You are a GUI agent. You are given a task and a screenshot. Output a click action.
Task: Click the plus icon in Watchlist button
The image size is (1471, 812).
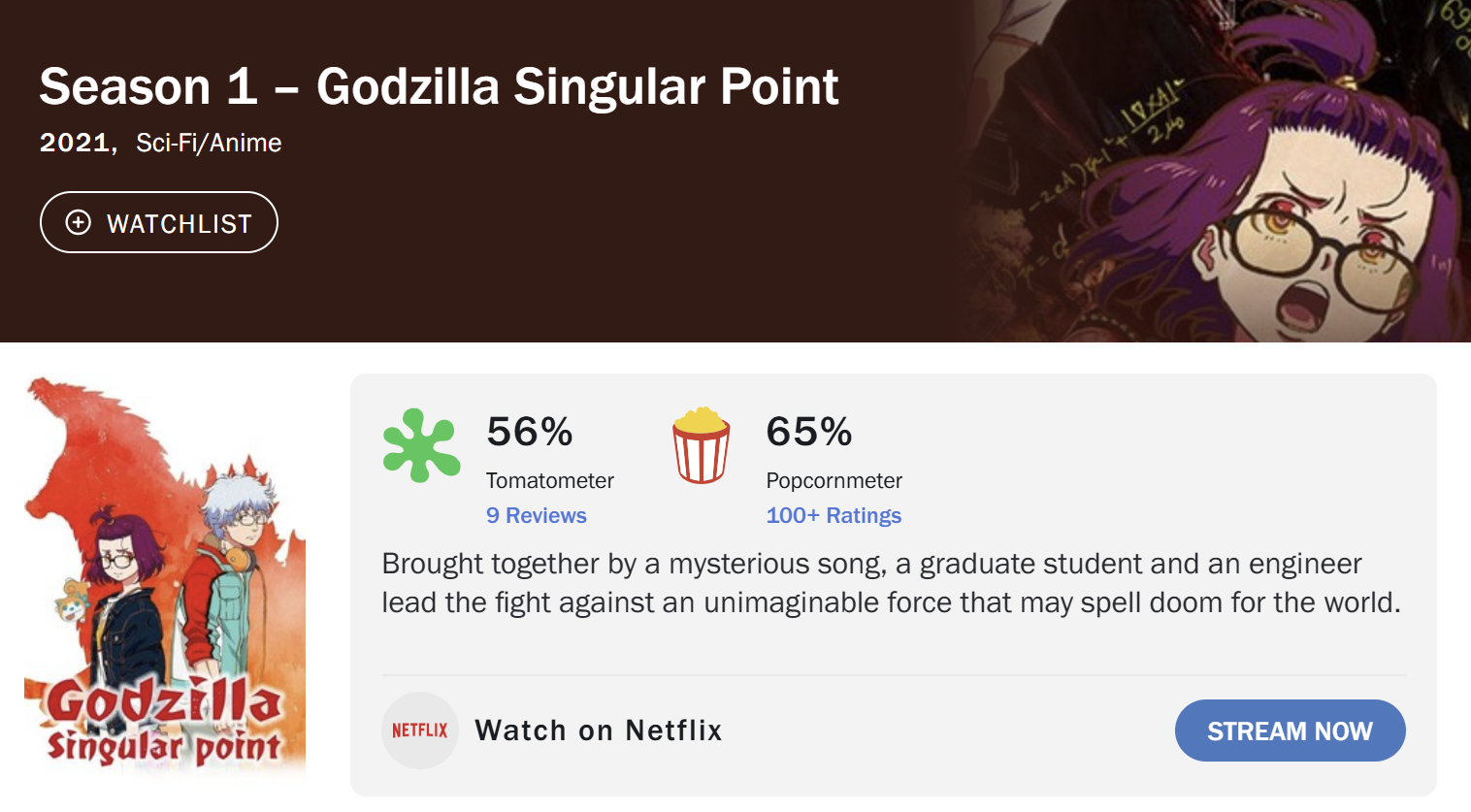(79, 223)
